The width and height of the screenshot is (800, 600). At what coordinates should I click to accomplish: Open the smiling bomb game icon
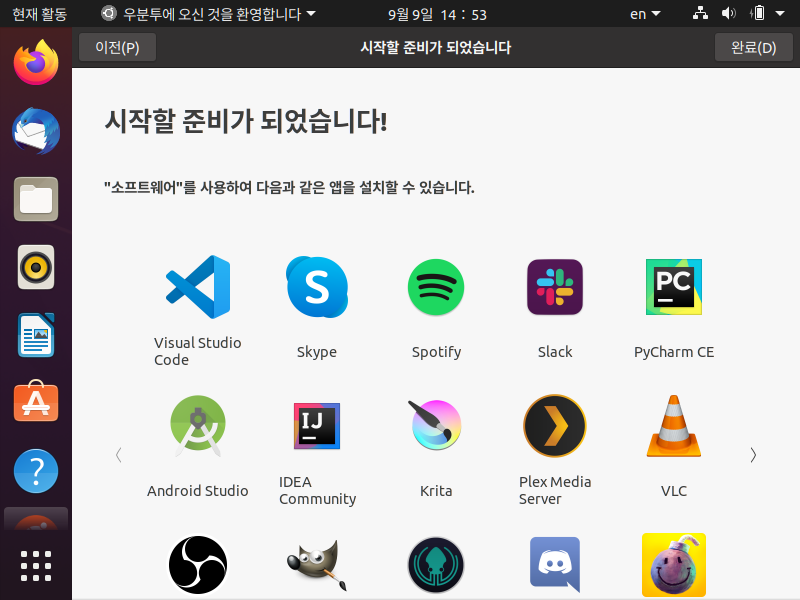click(674, 565)
